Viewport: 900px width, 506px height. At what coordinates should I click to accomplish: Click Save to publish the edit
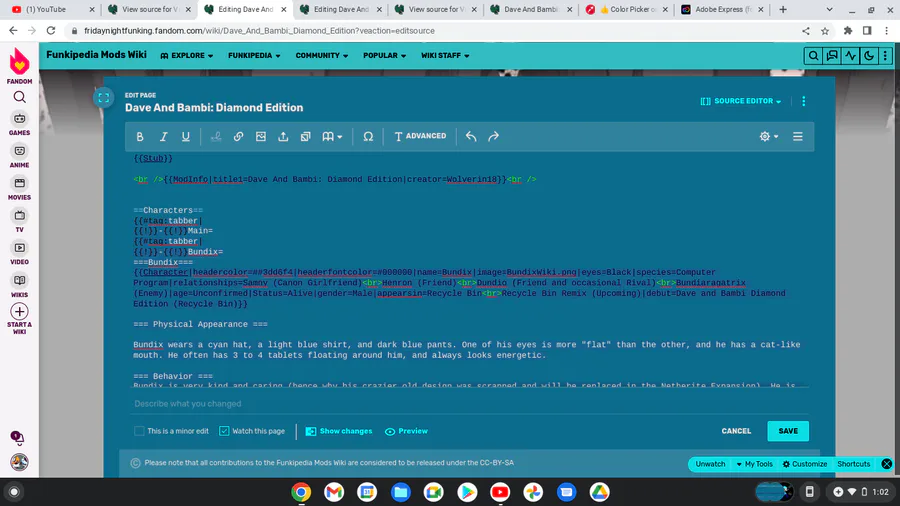coord(788,431)
